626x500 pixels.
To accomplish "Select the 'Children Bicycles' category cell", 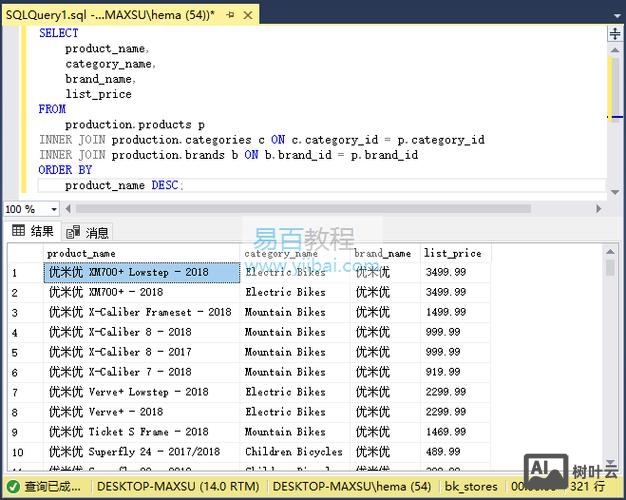I will 295,452.
